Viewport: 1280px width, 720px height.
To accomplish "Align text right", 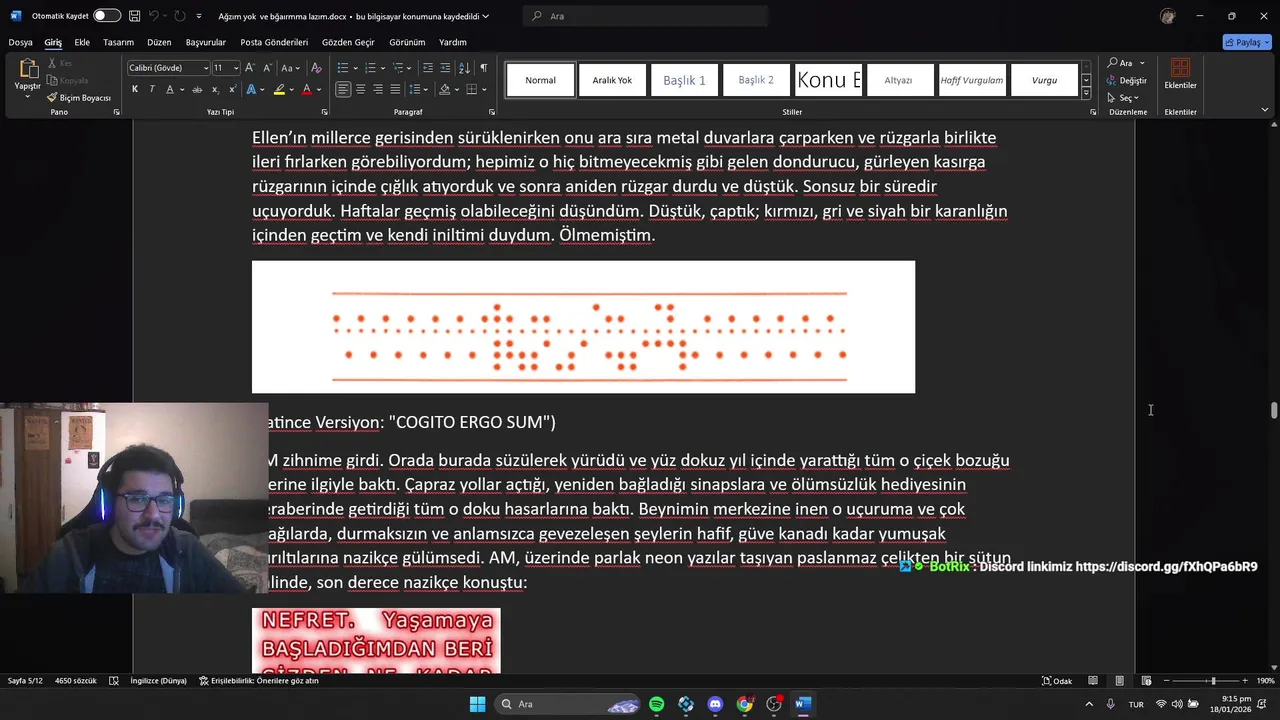I will point(378,89).
